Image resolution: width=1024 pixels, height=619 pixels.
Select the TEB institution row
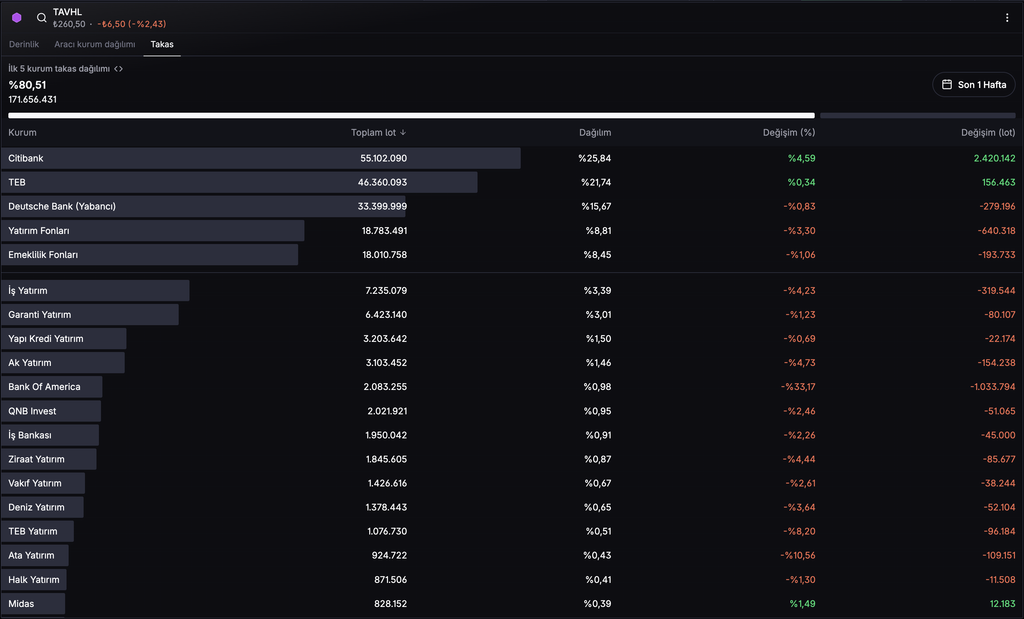point(512,182)
